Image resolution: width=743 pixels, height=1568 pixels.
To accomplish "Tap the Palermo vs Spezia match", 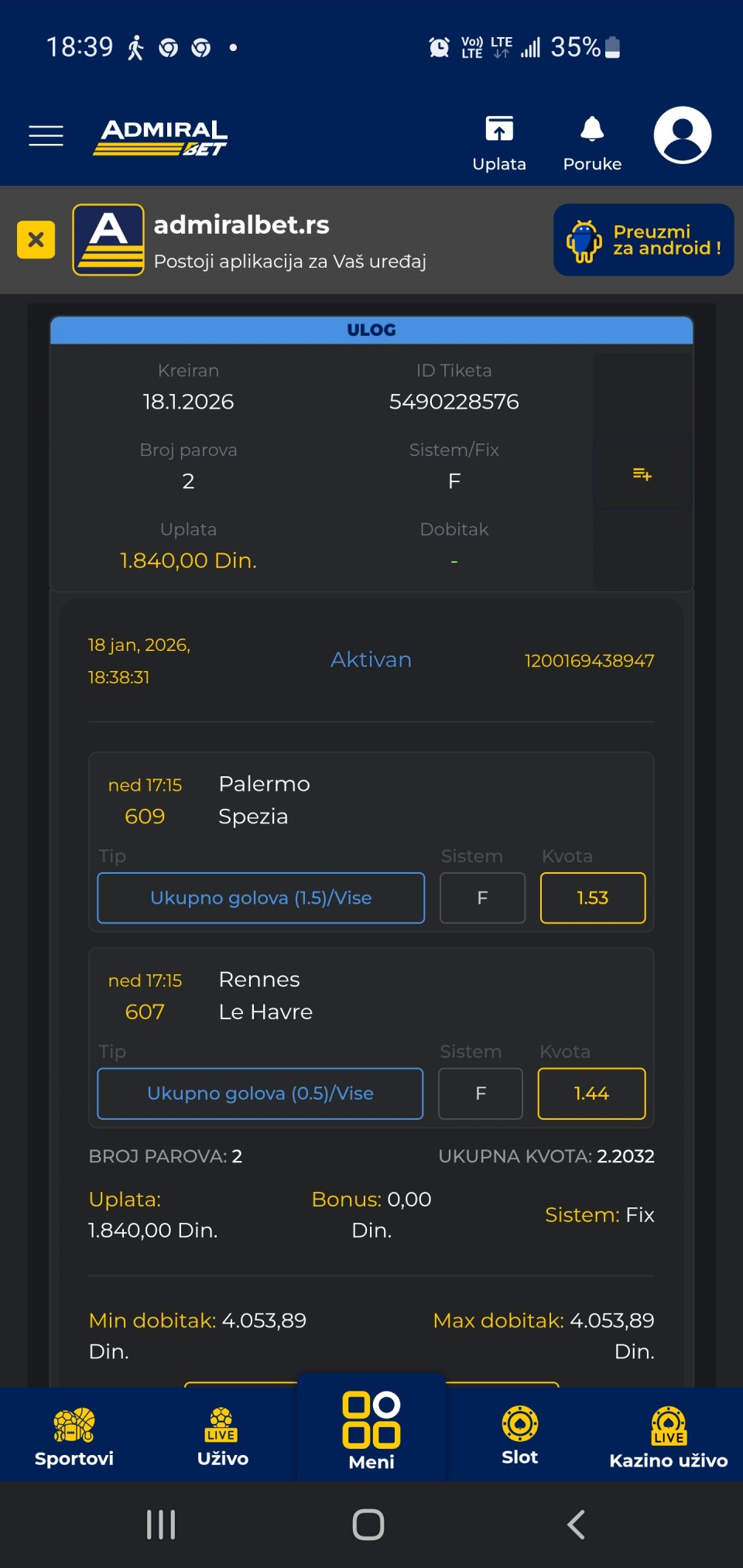I will click(x=264, y=800).
